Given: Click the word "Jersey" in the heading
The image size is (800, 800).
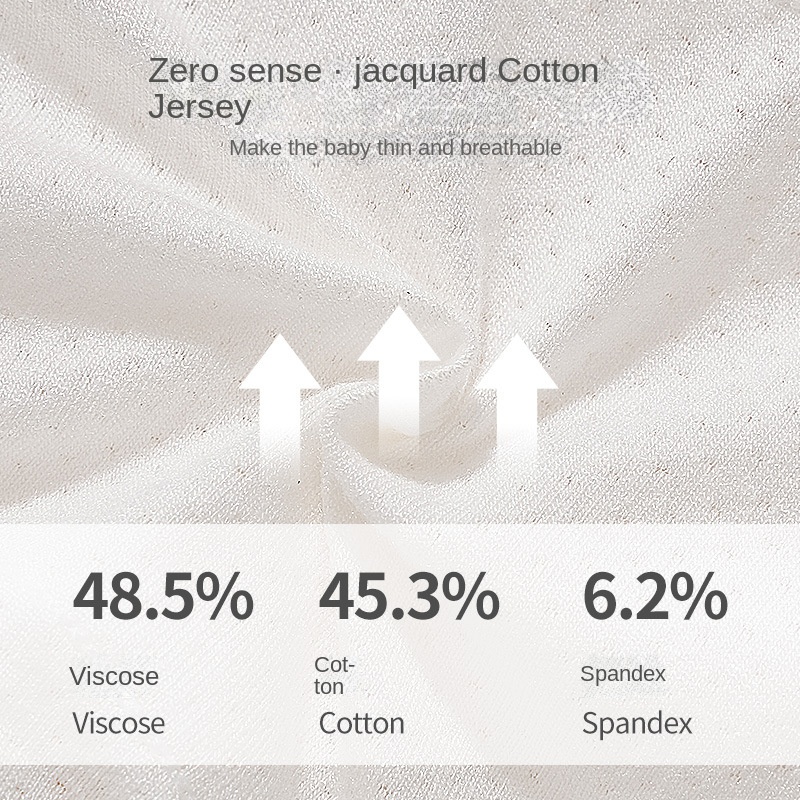Looking at the screenshot, I should tap(200, 107).
